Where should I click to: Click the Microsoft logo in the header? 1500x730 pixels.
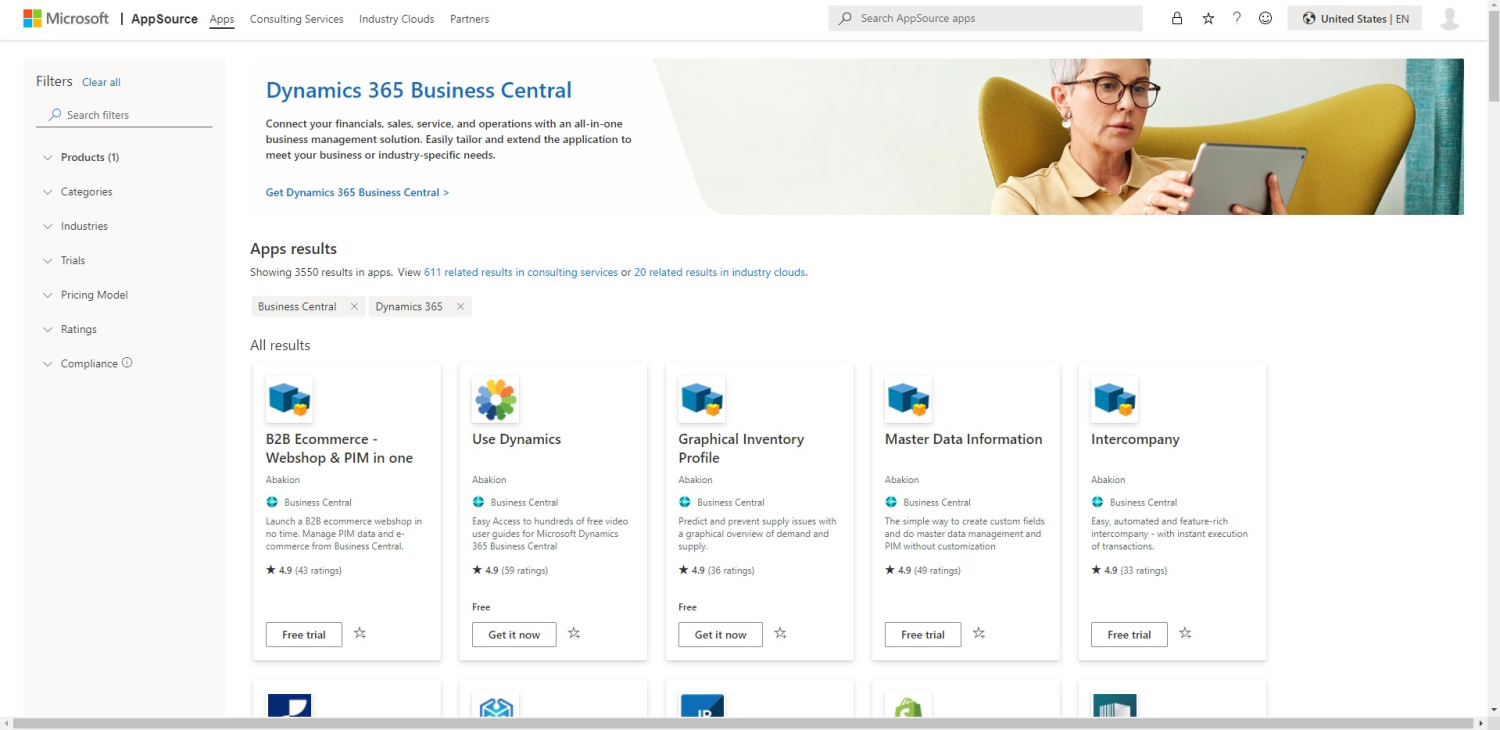tap(65, 17)
